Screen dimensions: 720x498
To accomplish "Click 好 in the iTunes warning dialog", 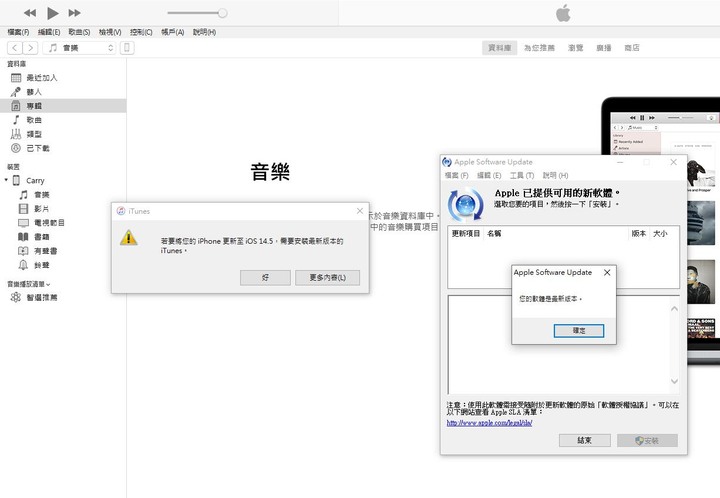I will tap(265, 278).
